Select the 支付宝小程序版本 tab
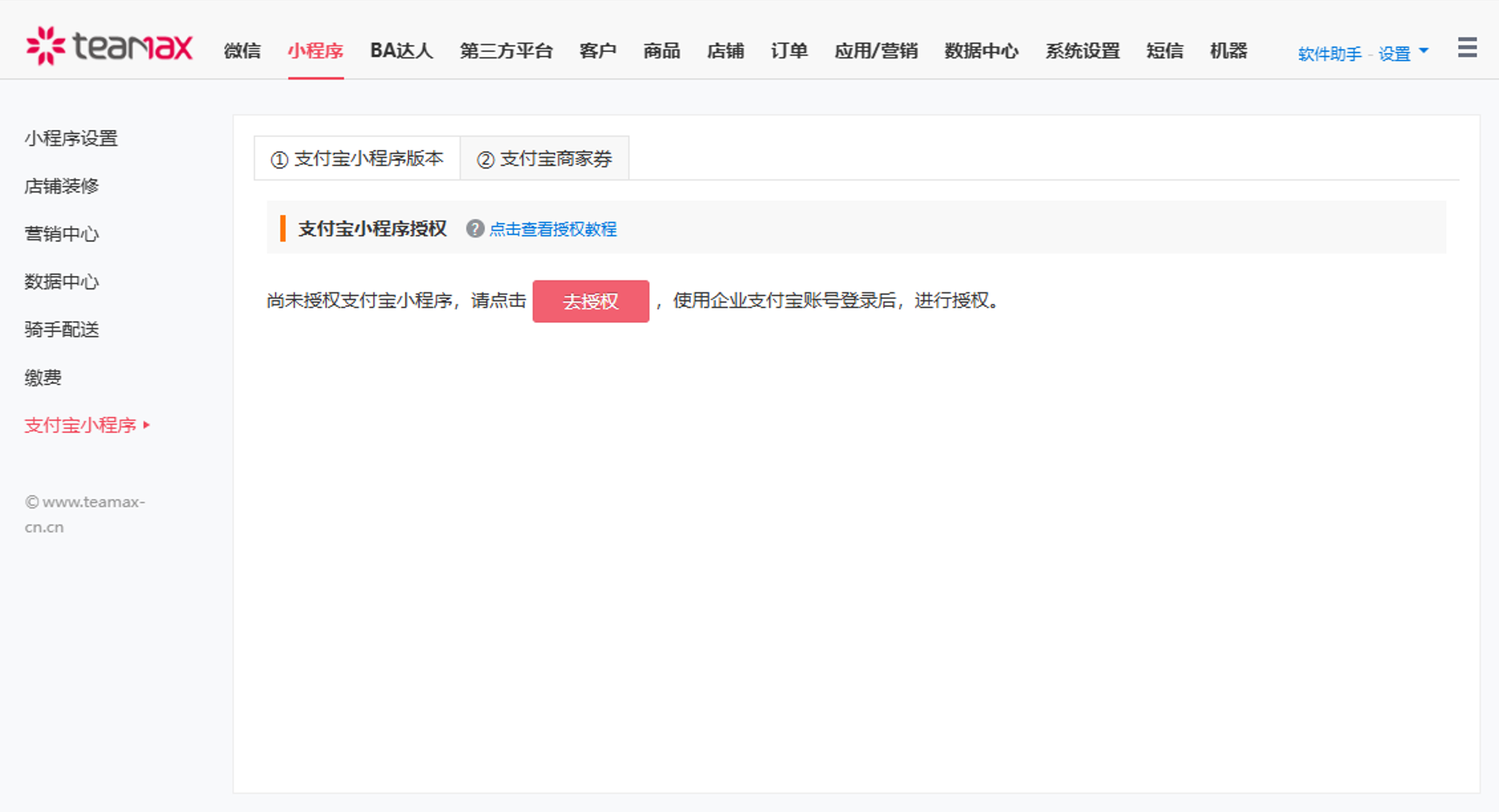Screen dimensions: 1499x812 pos(357,159)
